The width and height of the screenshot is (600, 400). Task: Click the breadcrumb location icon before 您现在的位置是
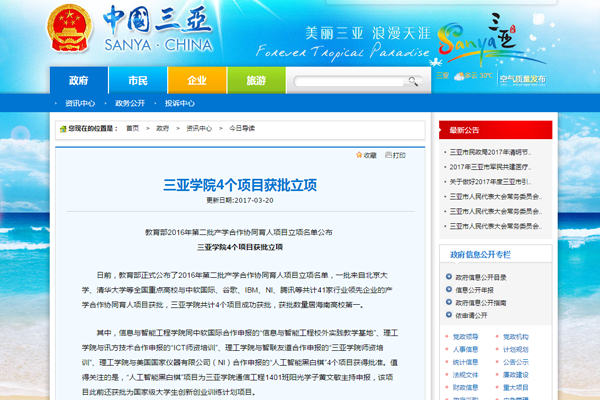[x=62, y=128]
